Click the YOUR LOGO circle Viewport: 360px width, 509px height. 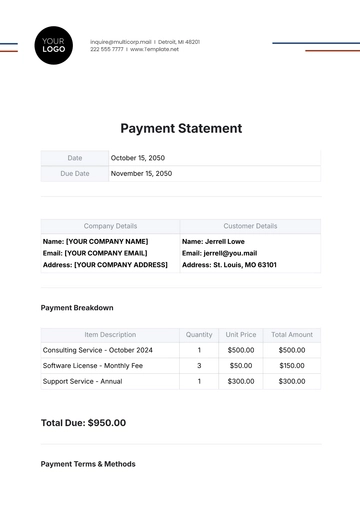point(53,45)
